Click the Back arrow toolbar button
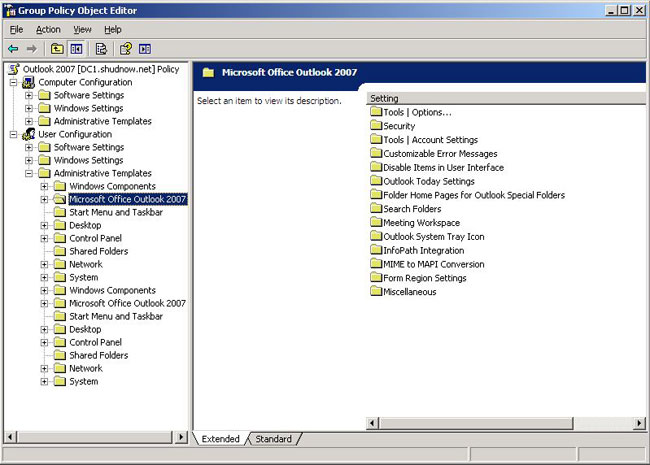The height and width of the screenshot is (465, 650). pos(13,48)
